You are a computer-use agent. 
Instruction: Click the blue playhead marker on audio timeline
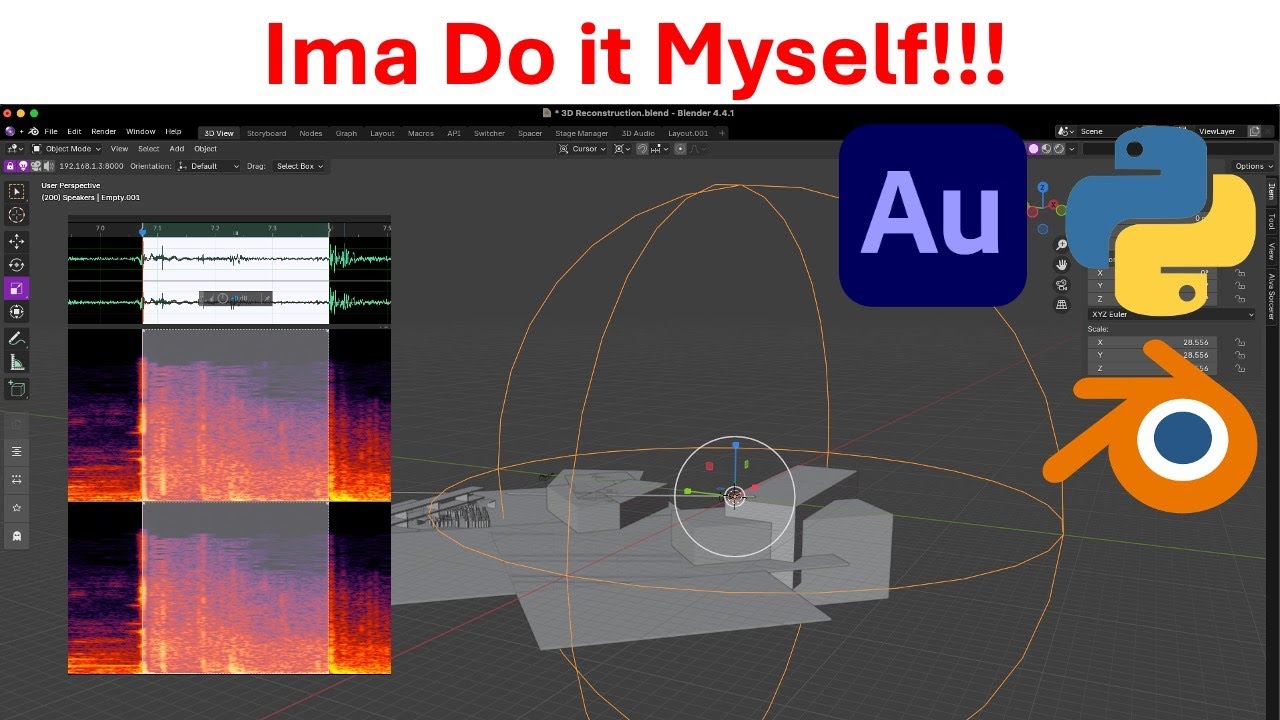tap(142, 232)
